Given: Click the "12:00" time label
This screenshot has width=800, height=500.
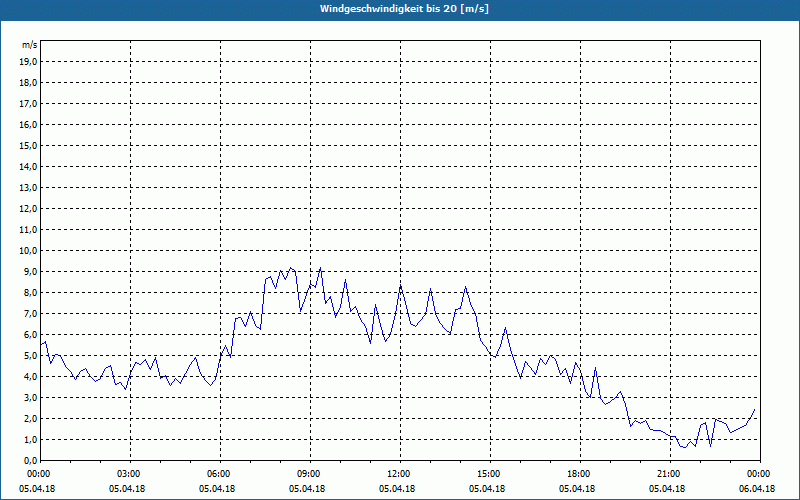Looking at the screenshot, I should coord(397,474).
